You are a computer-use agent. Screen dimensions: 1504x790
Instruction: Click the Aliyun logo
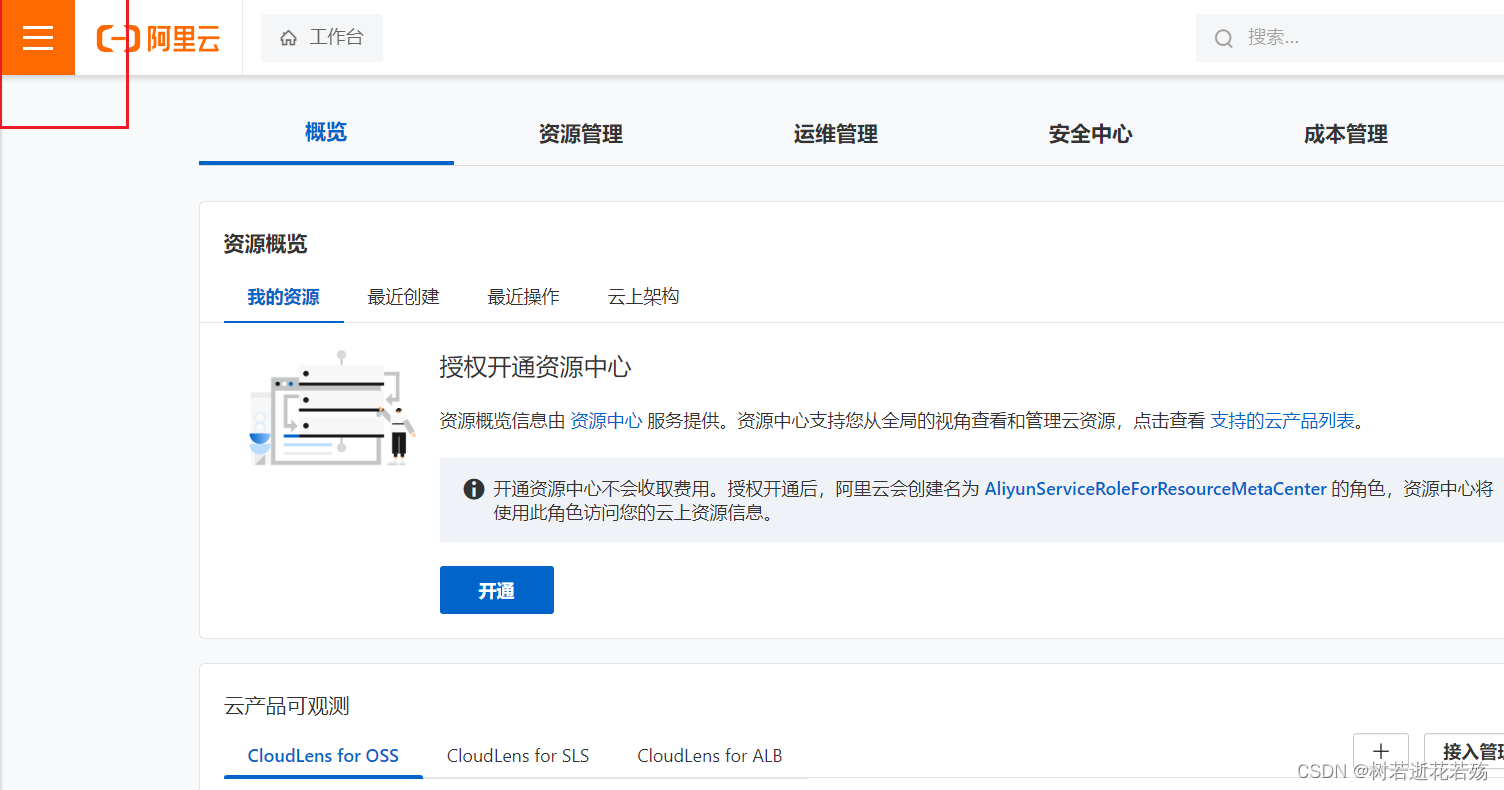tap(160, 37)
